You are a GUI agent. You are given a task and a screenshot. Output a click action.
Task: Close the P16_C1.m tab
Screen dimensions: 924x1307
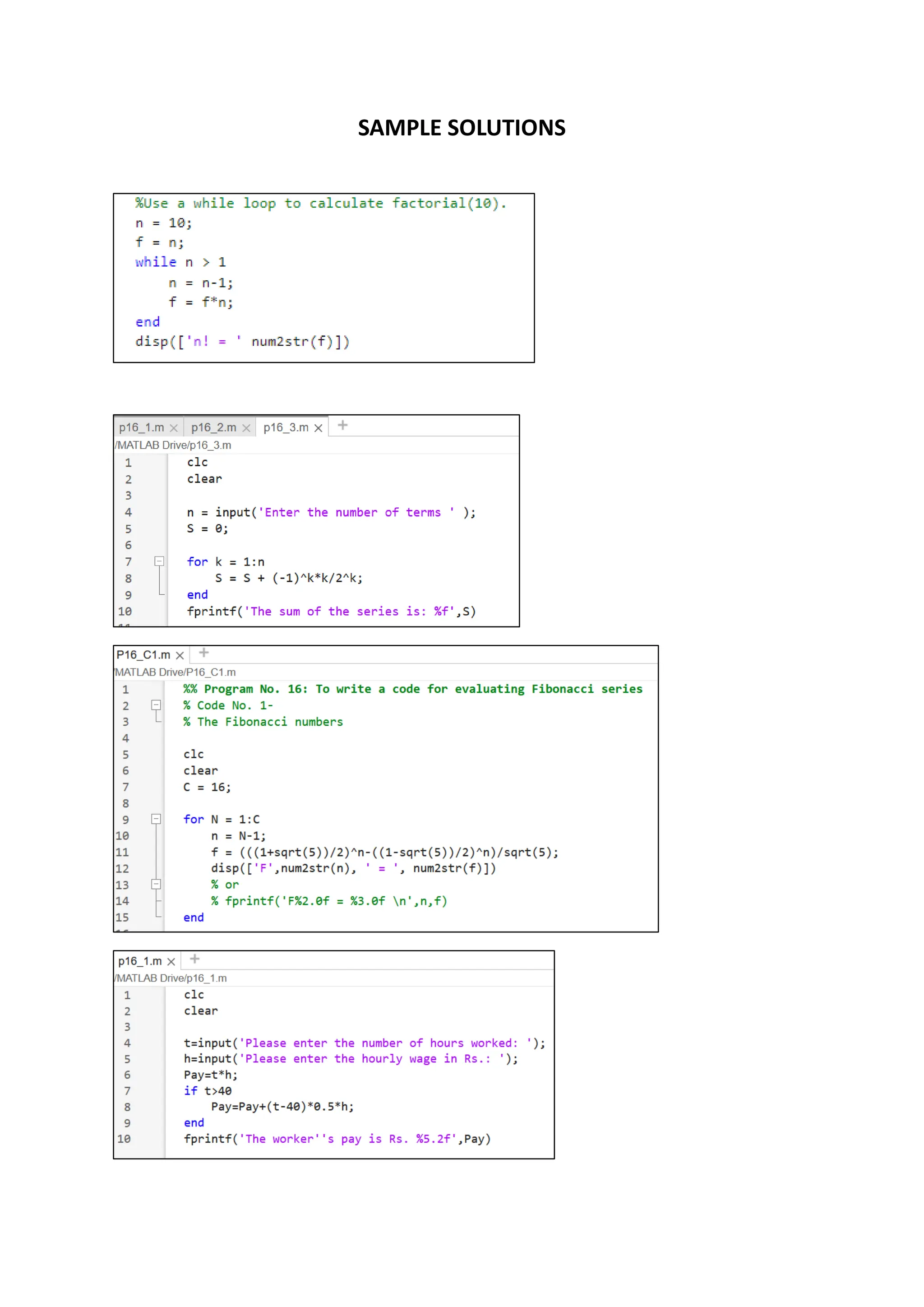click(x=180, y=655)
